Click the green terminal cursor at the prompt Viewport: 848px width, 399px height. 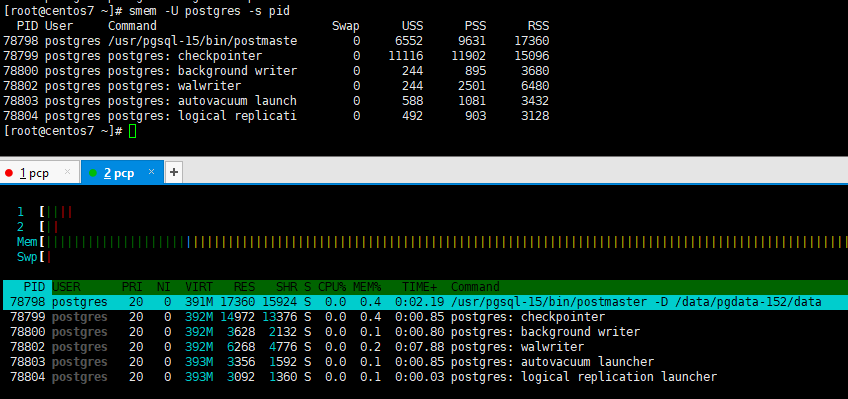tap(132, 131)
